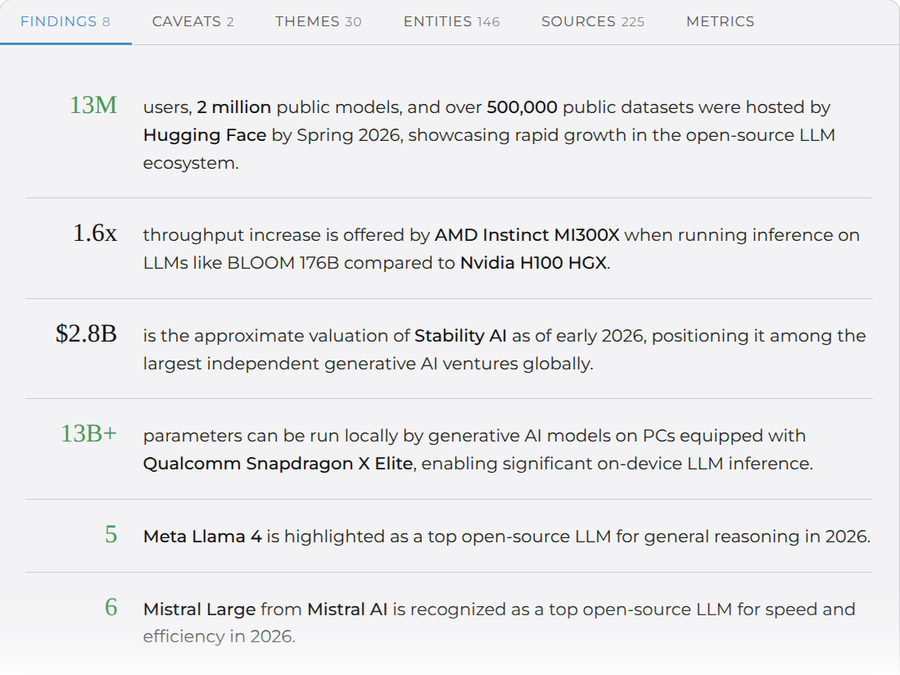This screenshot has height=675, width=900.
Task: Switch to the Caveats tab
Action: (193, 22)
